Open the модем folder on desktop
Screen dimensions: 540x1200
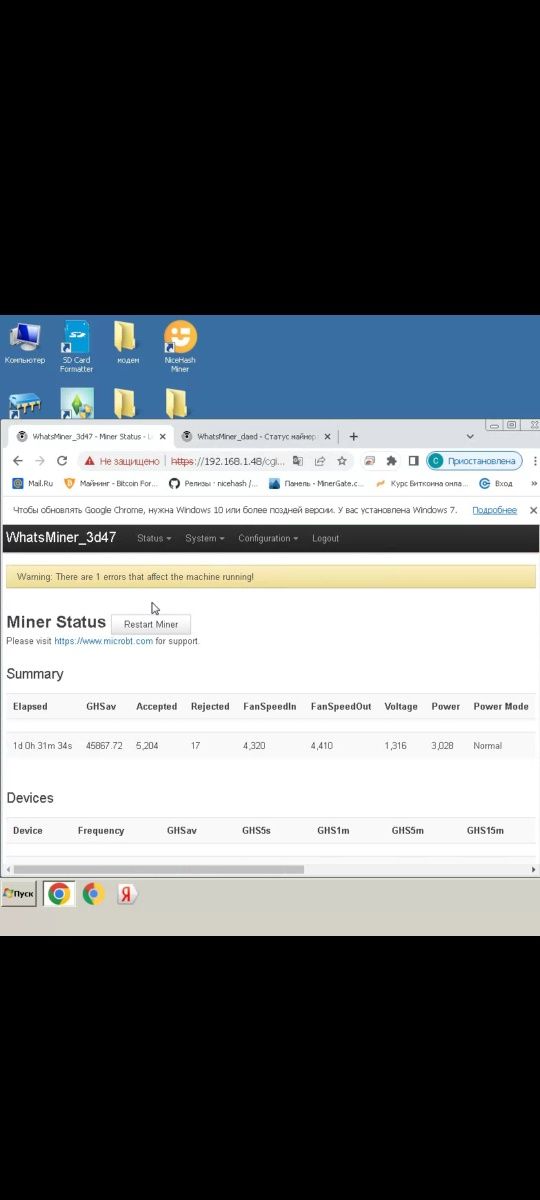[127, 343]
